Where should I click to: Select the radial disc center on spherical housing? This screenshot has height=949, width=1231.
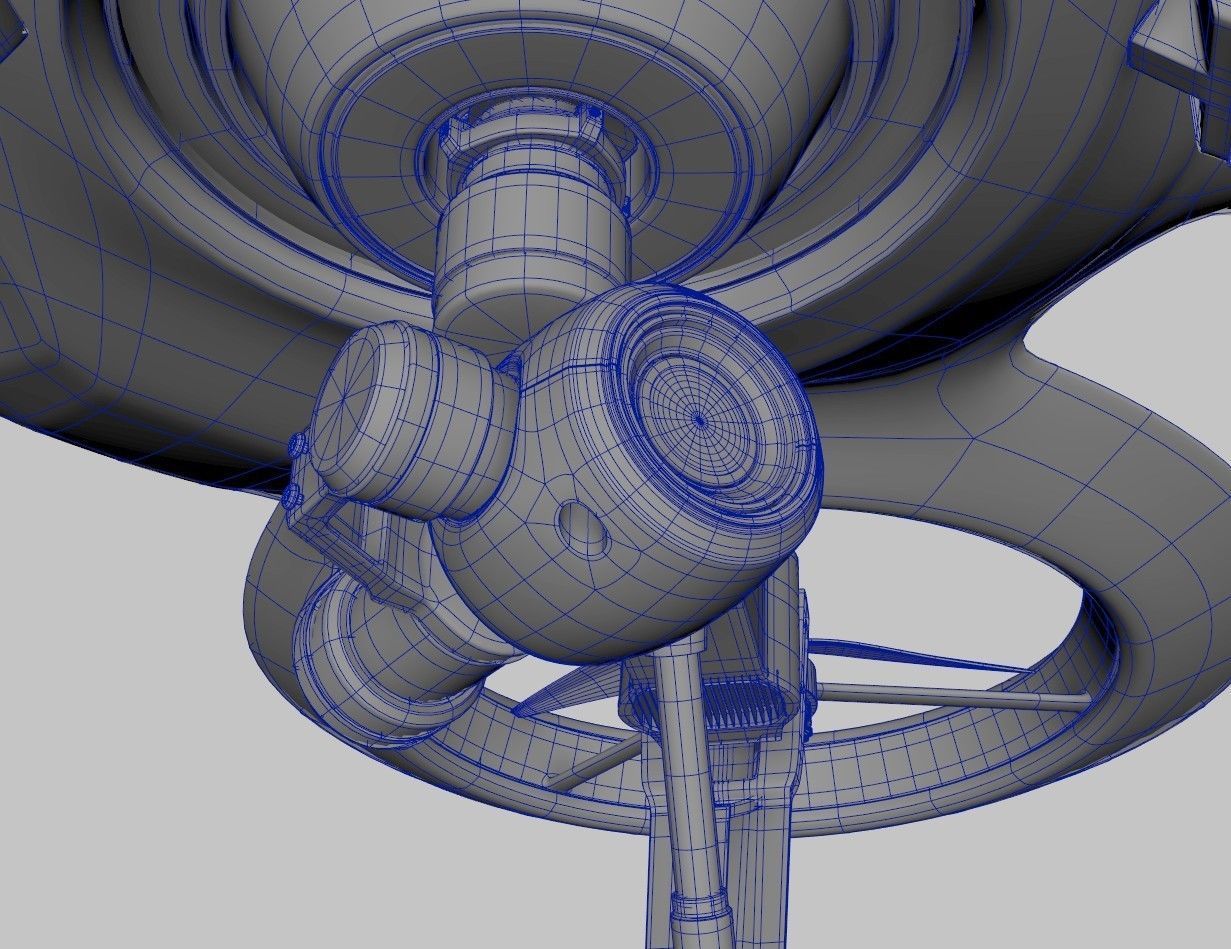tap(700, 420)
